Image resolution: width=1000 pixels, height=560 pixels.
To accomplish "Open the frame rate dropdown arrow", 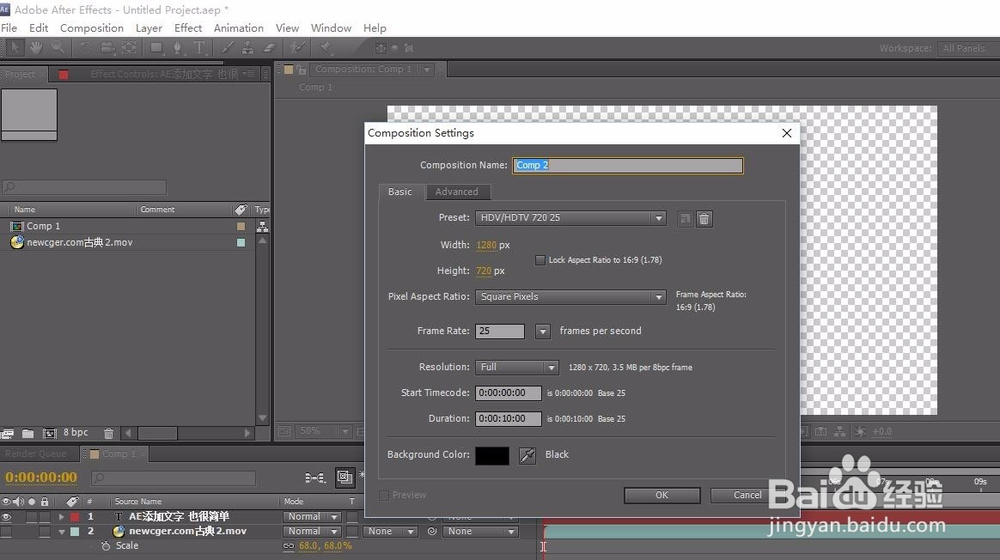I will pyautogui.click(x=542, y=332).
